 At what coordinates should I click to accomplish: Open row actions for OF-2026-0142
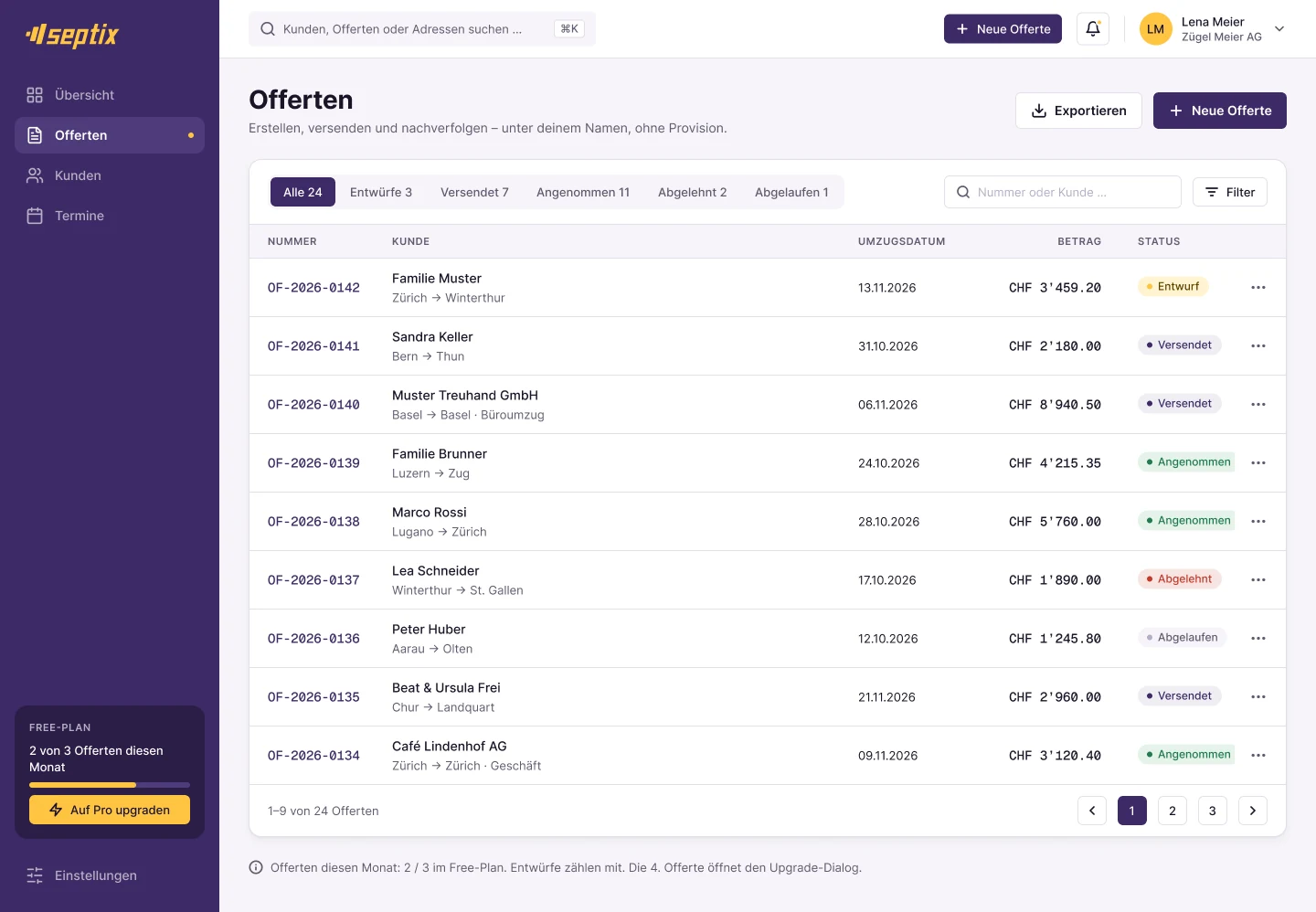pos(1258,288)
